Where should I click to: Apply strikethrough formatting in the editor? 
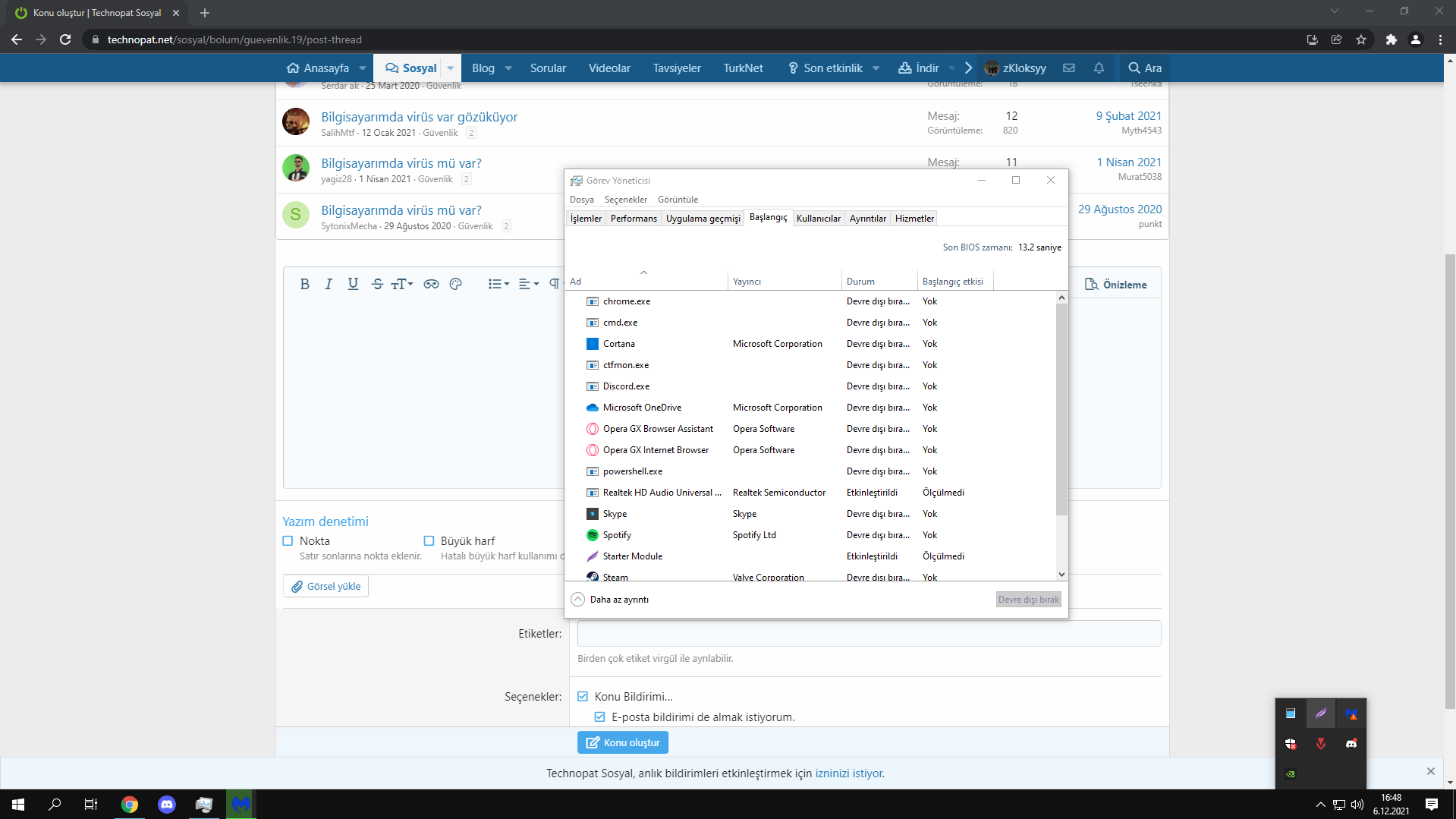pos(377,284)
